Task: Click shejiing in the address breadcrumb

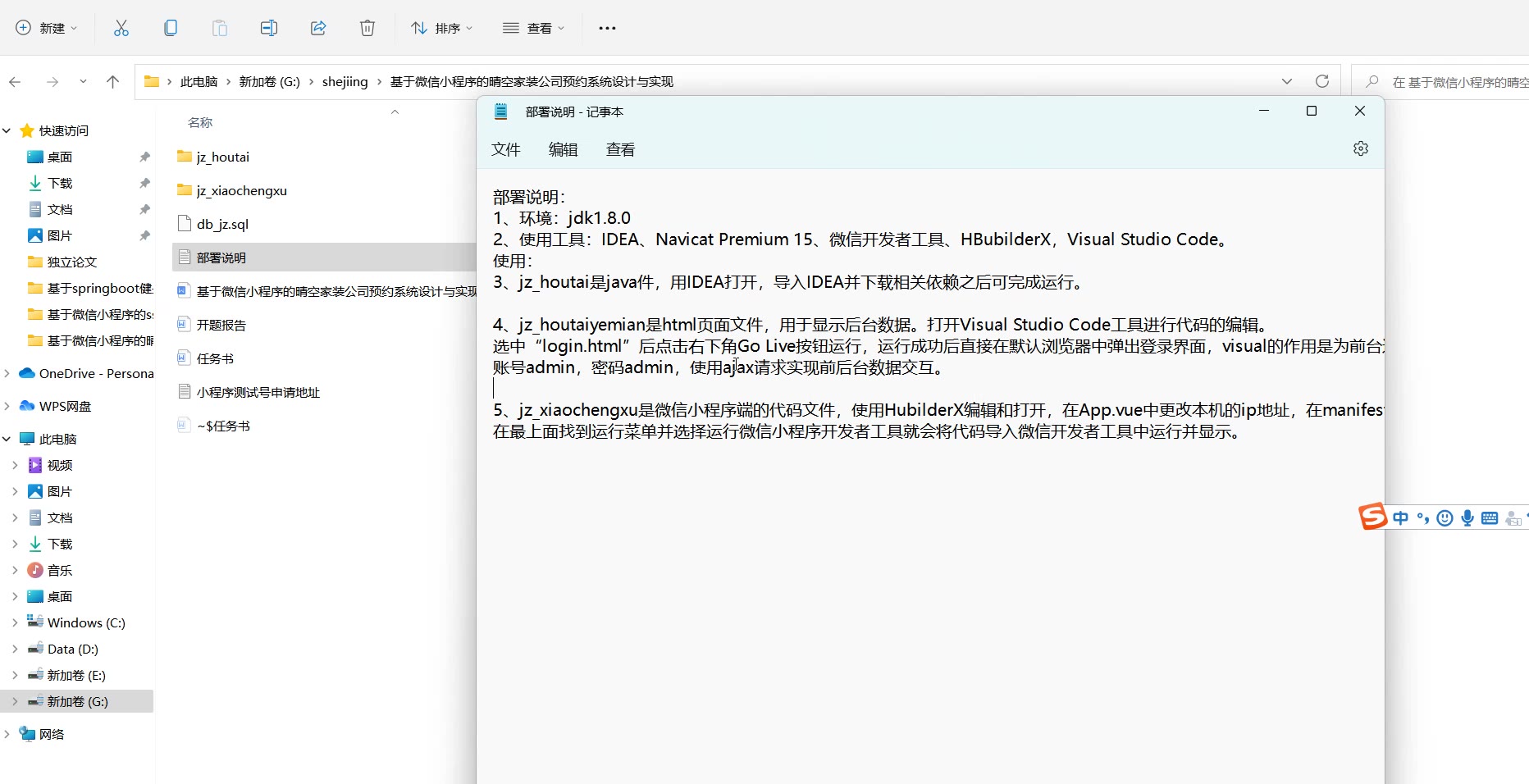Action: point(345,81)
